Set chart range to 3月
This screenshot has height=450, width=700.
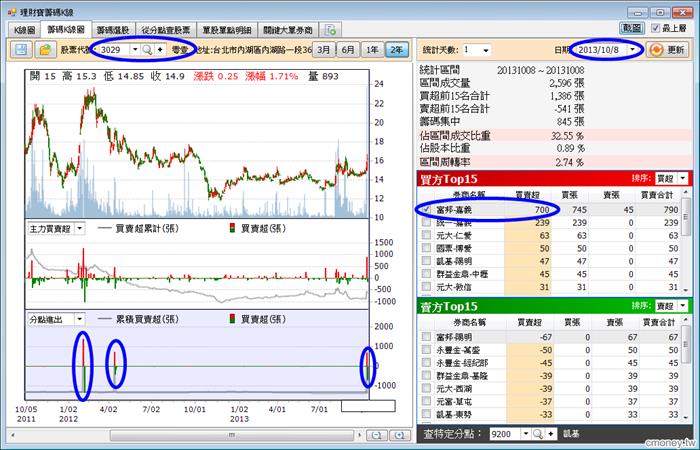point(324,50)
